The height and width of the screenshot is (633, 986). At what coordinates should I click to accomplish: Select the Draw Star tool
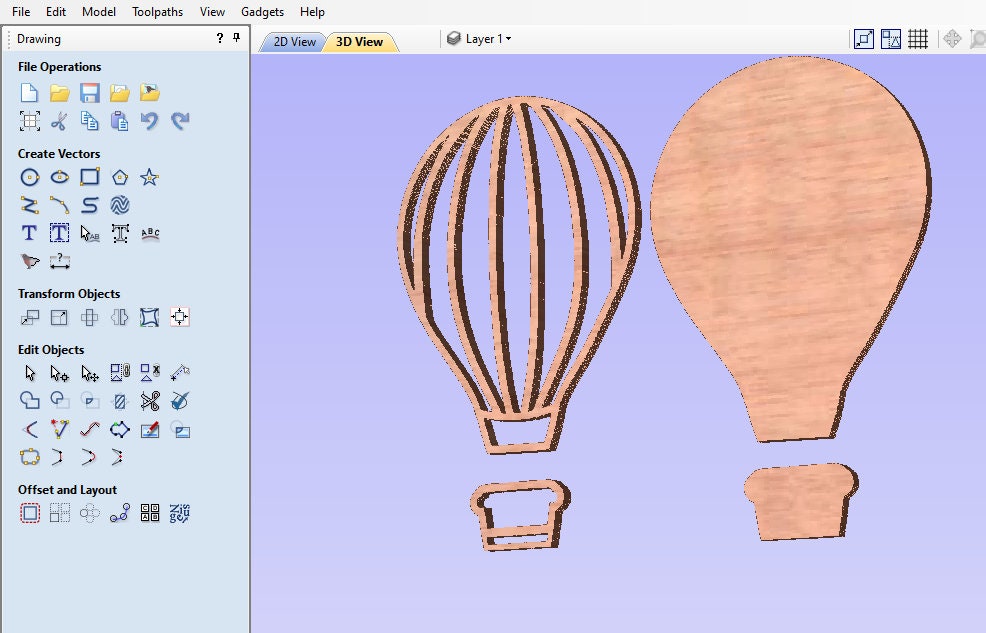149,177
